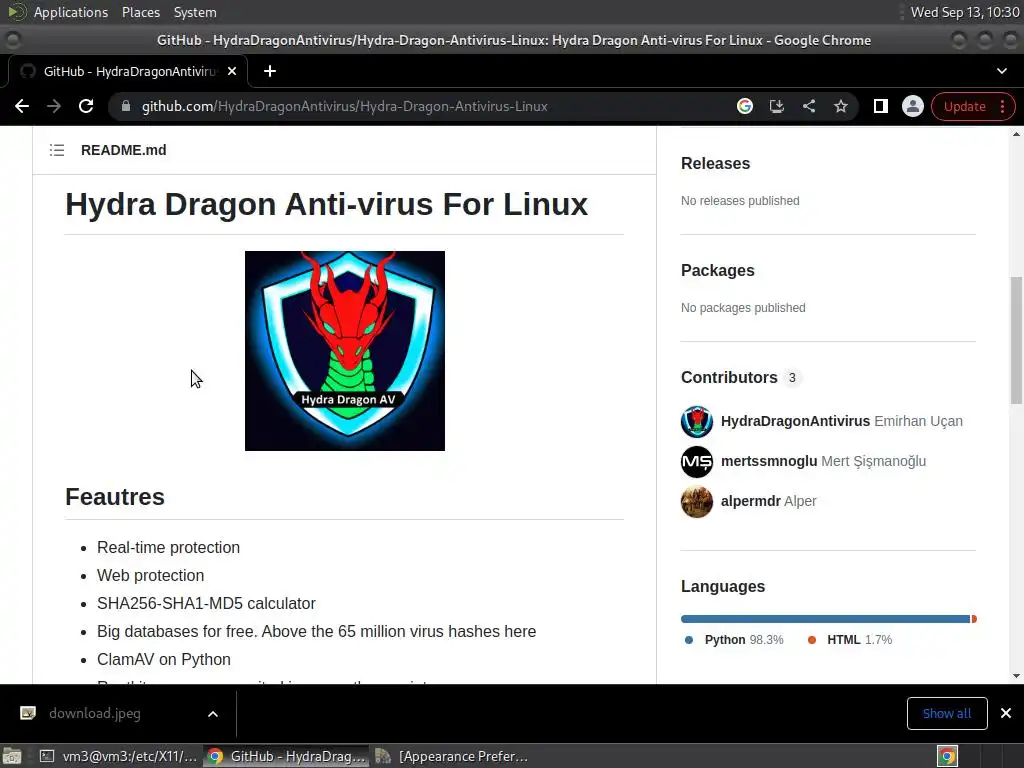Screen dimensions: 1024x768
Task: Click the Update Chrome button
Action: (x=965, y=106)
